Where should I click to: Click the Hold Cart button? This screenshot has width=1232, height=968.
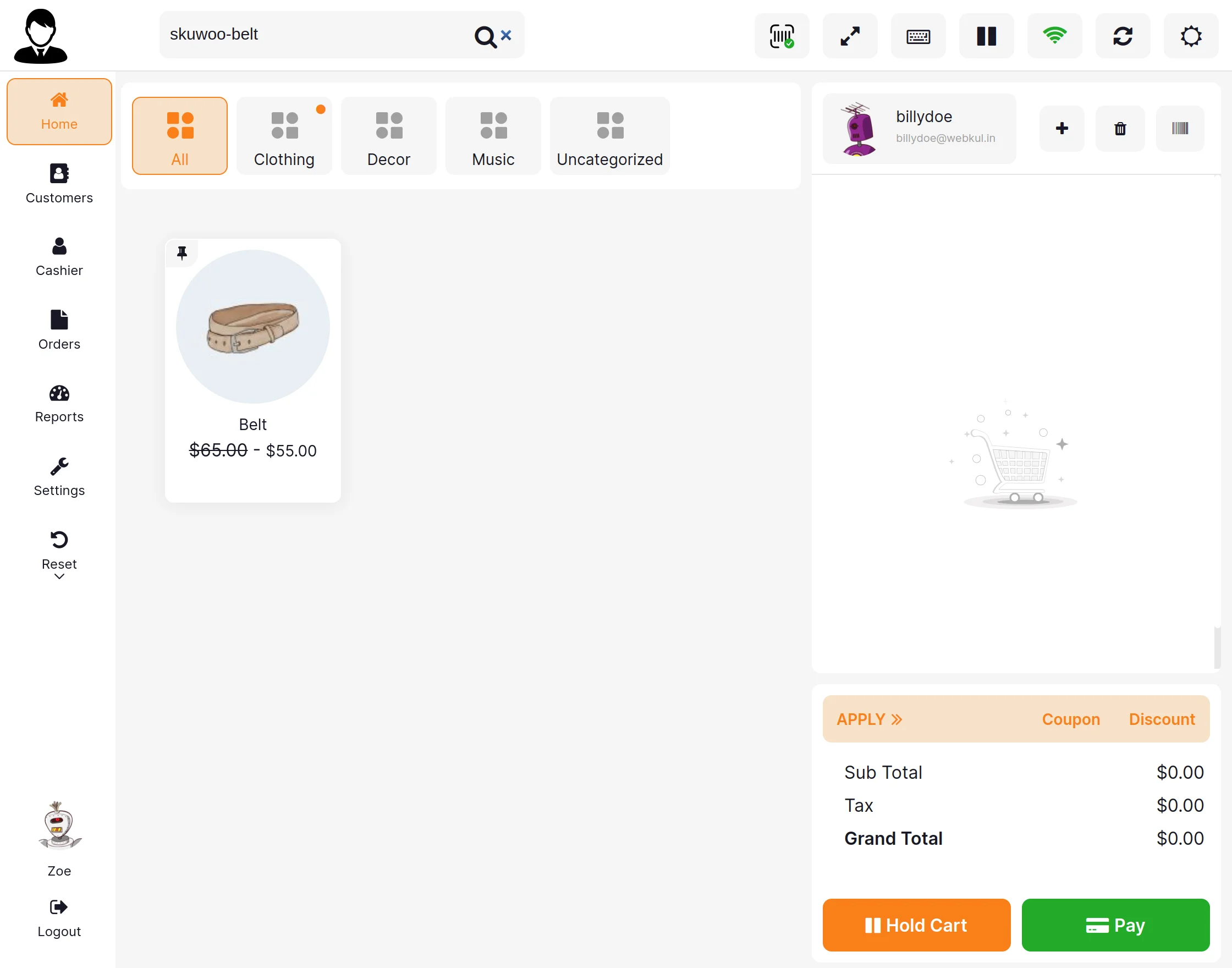coord(916,925)
